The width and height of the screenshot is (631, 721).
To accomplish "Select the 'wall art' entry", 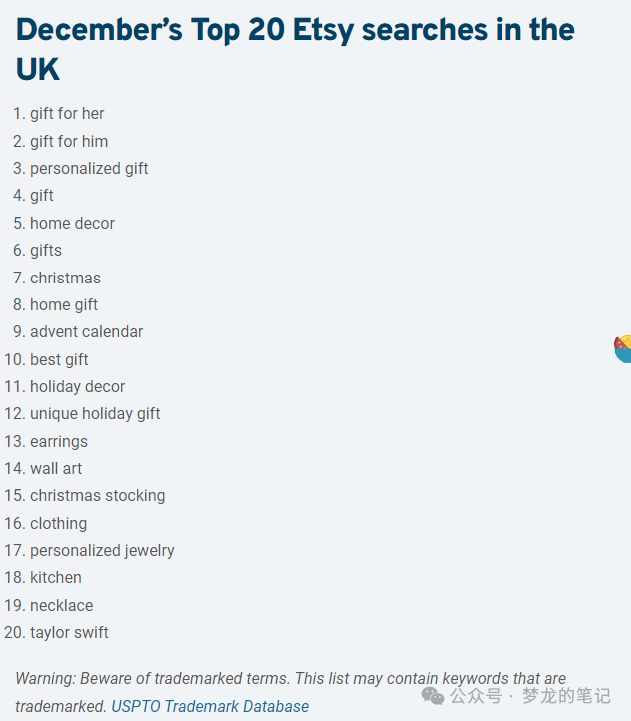I will [x=56, y=468].
